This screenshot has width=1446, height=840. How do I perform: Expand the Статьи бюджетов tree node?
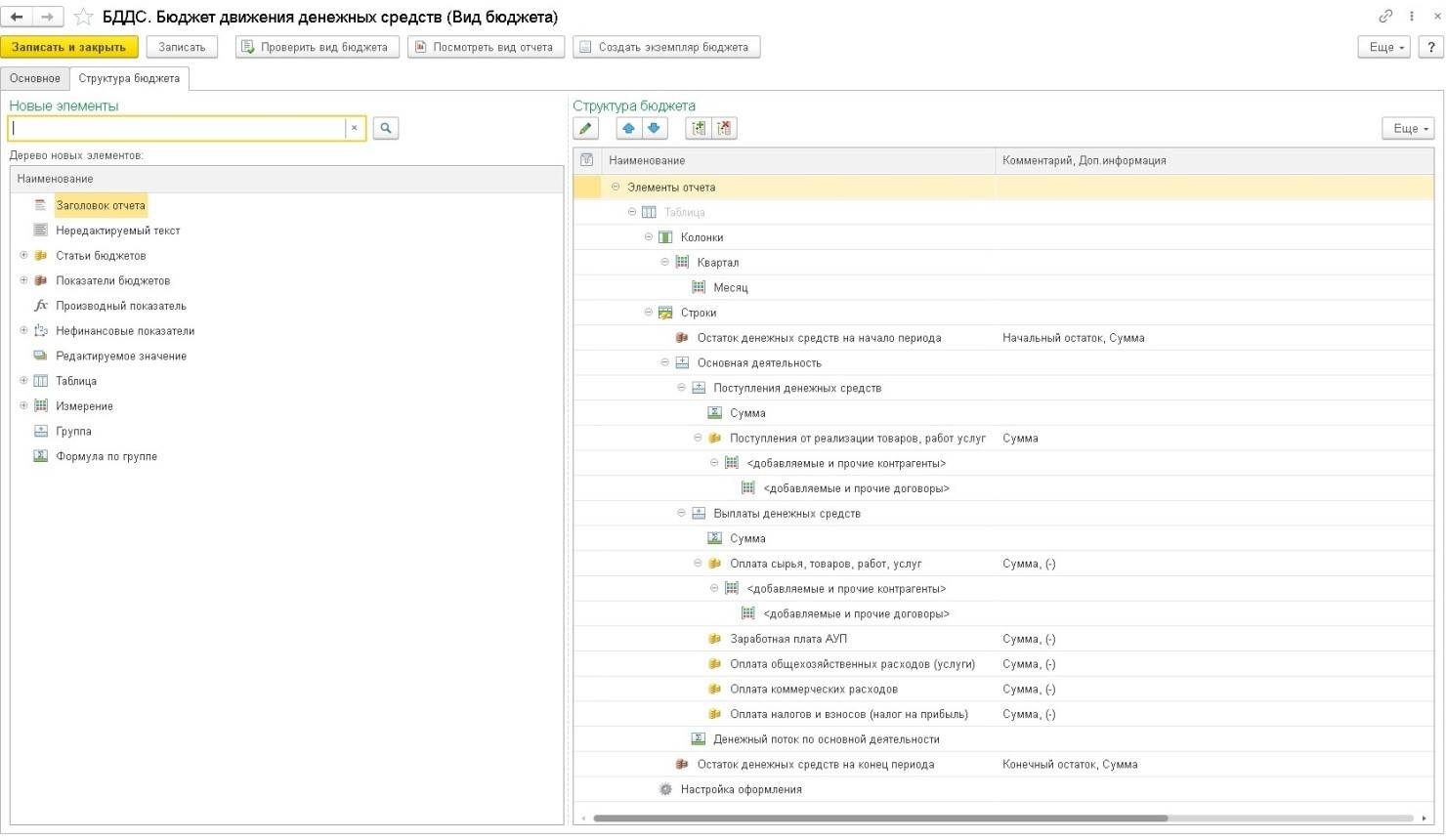[x=23, y=255]
